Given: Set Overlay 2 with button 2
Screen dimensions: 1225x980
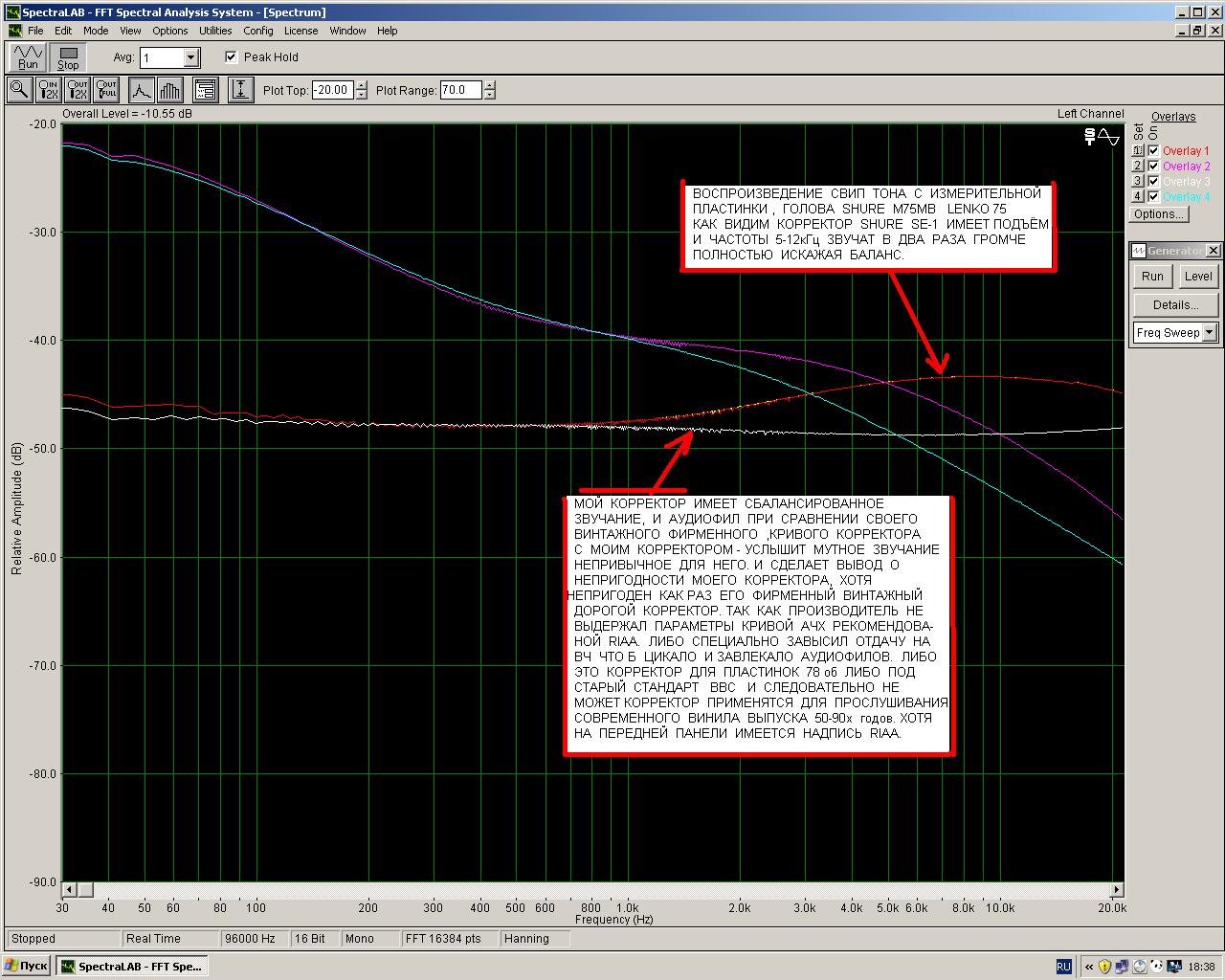Looking at the screenshot, I should point(1138,167).
